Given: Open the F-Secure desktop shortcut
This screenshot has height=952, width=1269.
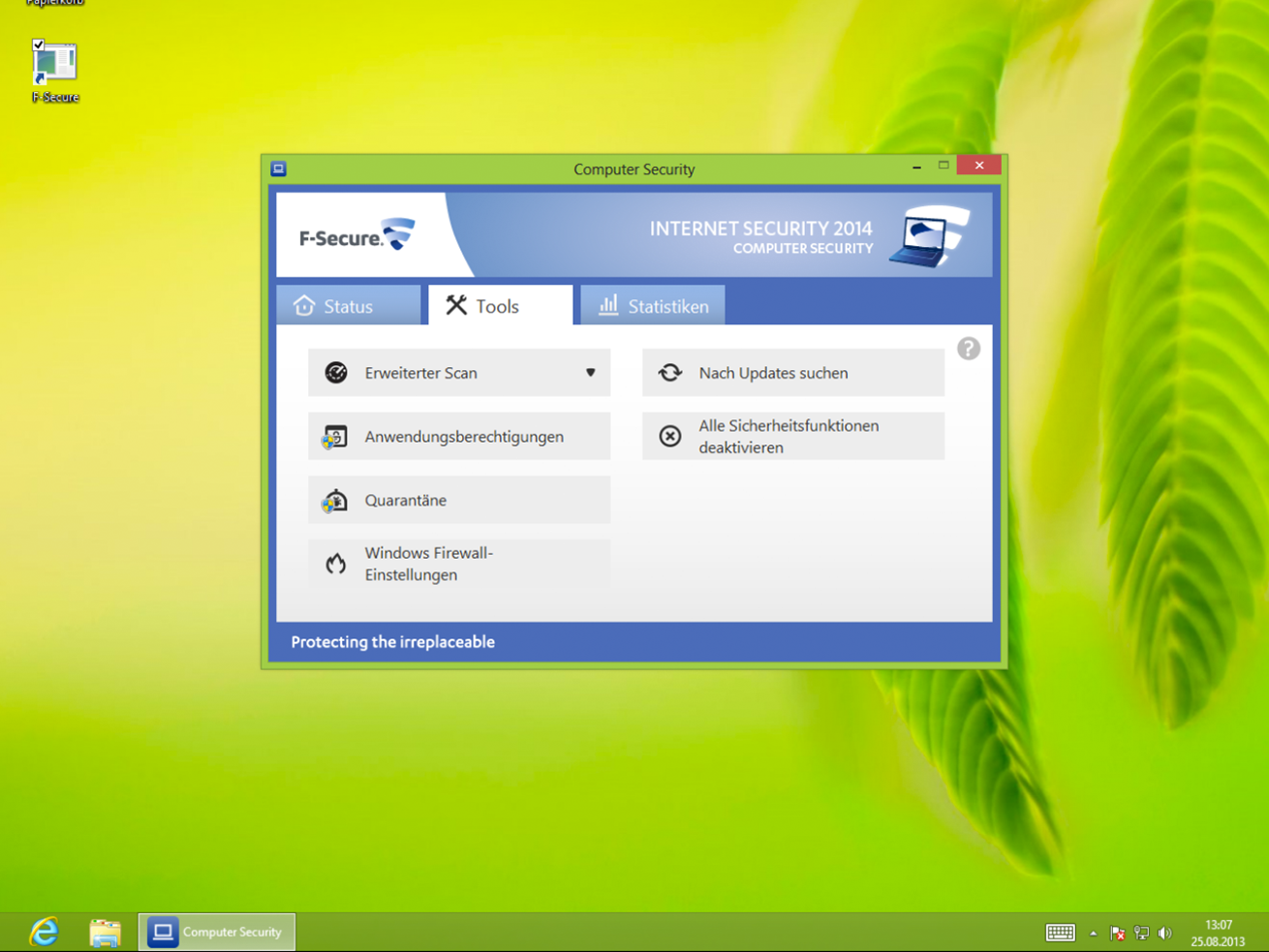Looking at the screenshot, I should tap(55, 72).
